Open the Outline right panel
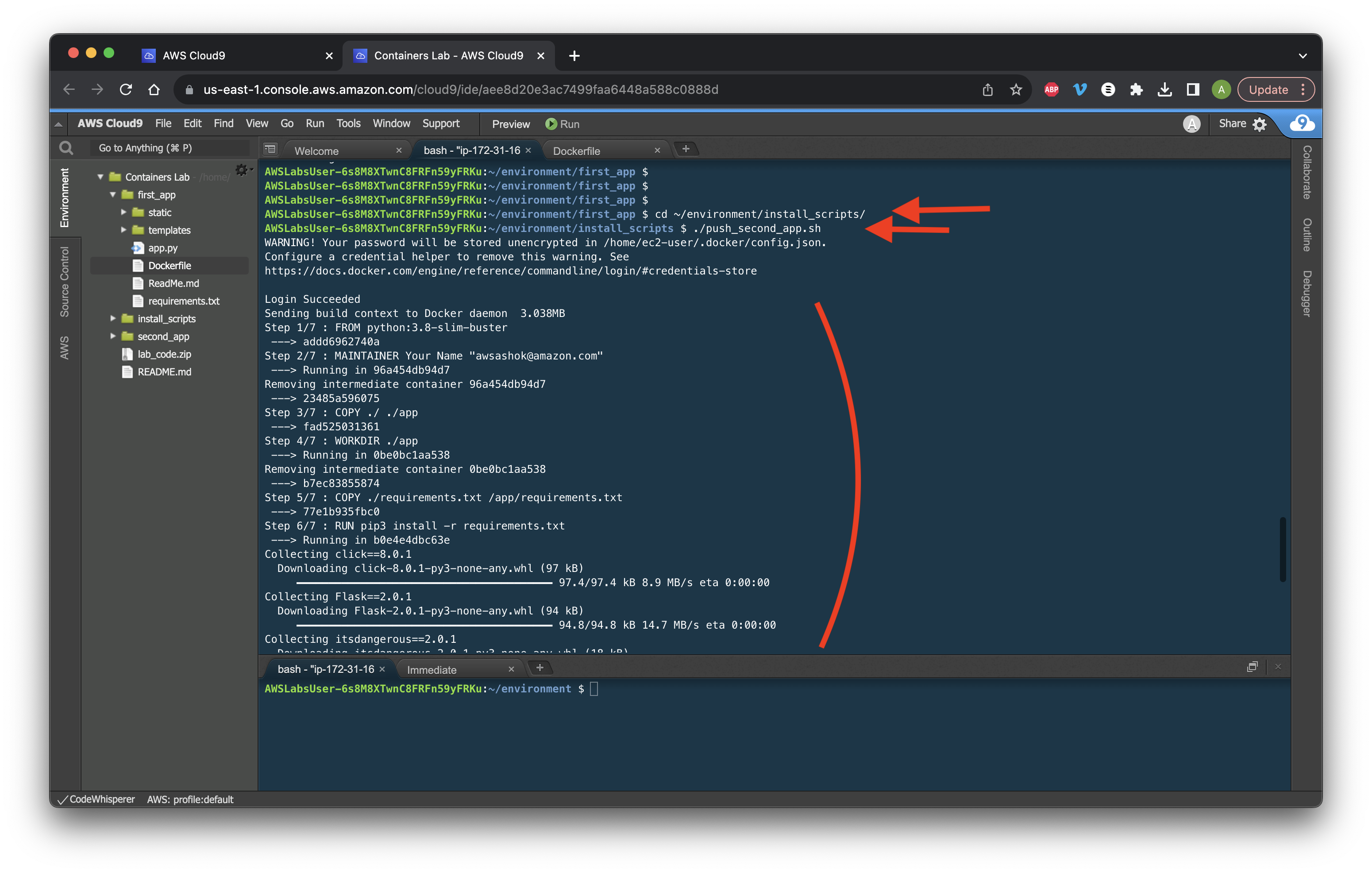This screenshot has height=873, width=1372. tap(1306, 235)
